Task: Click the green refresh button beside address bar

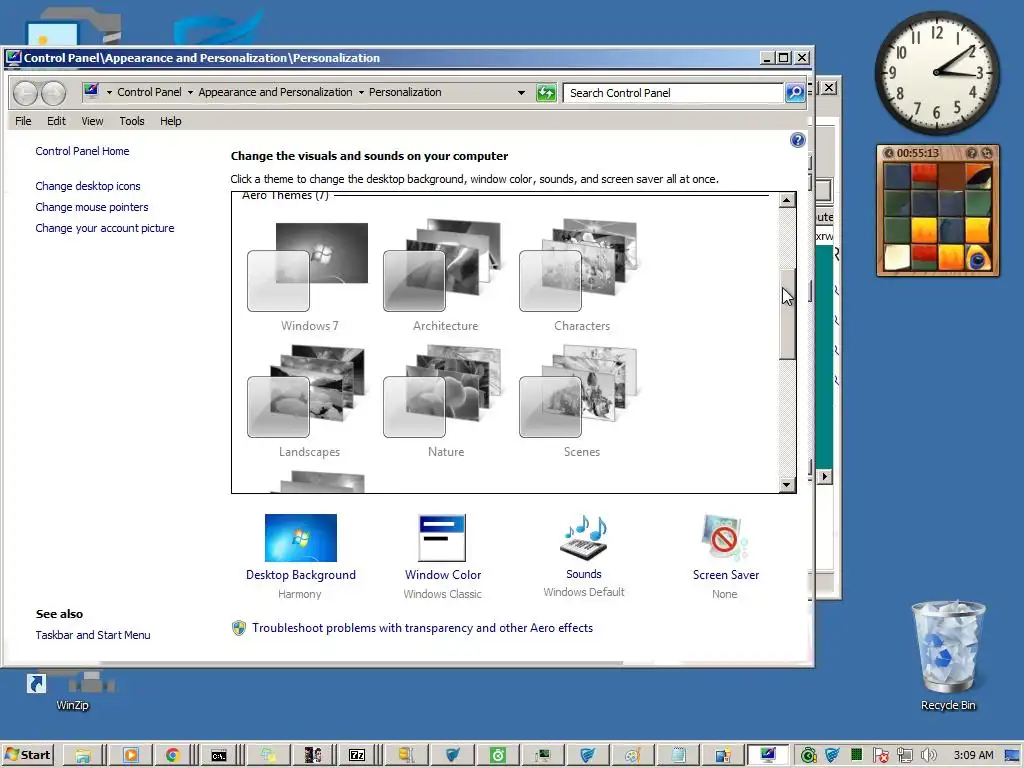Action: click(x=546, y=93)
